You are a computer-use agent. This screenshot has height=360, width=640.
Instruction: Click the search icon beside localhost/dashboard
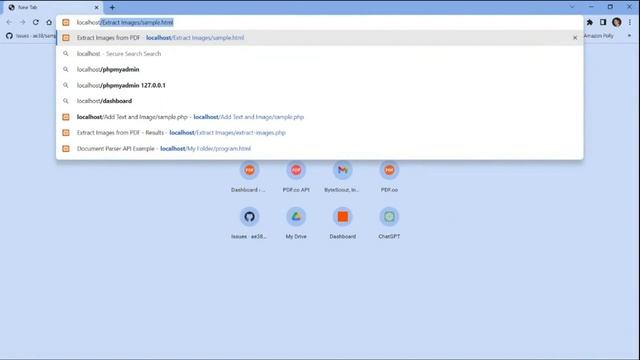pos(66,101)
